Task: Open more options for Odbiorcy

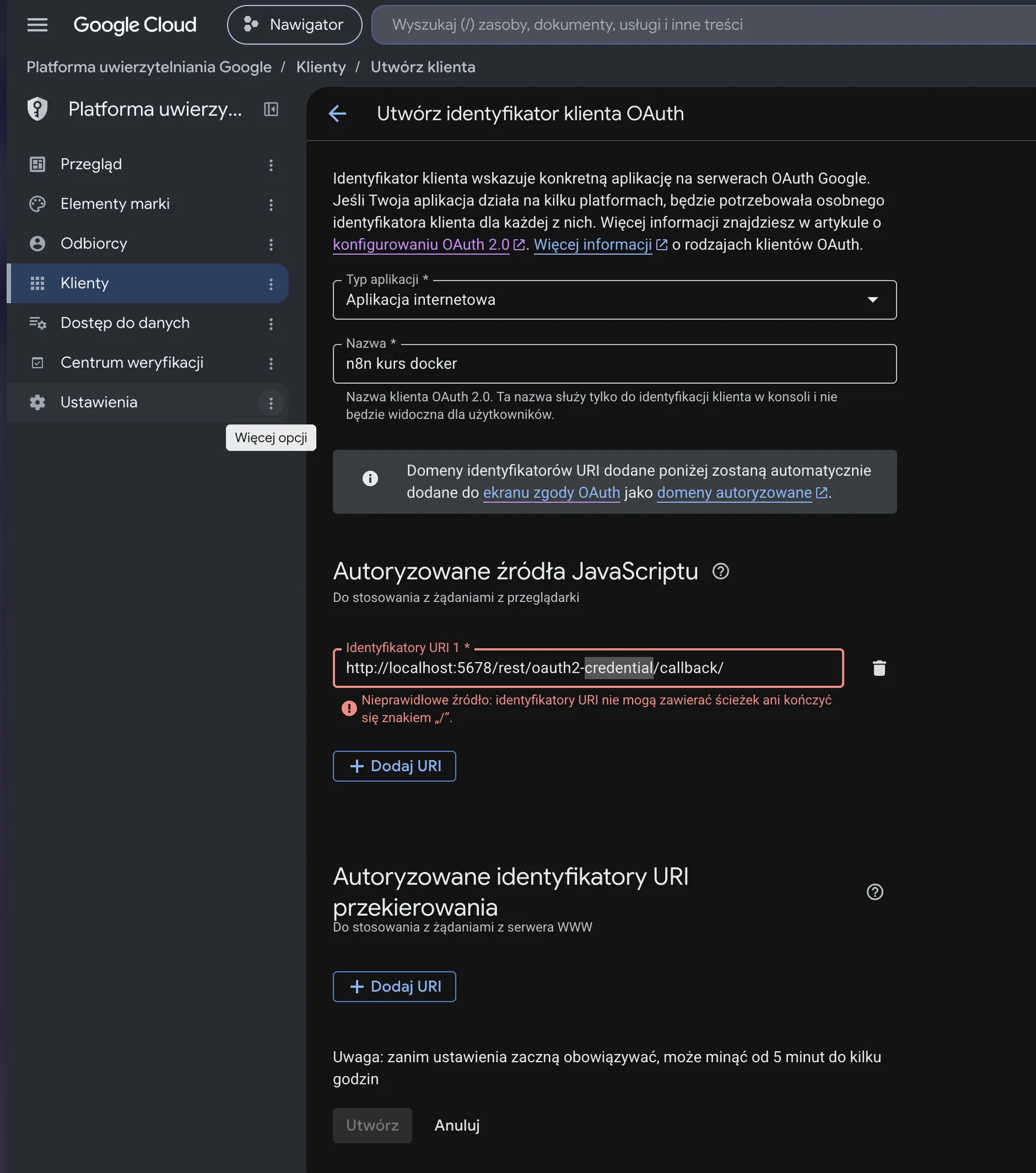Action: [271, 245]
